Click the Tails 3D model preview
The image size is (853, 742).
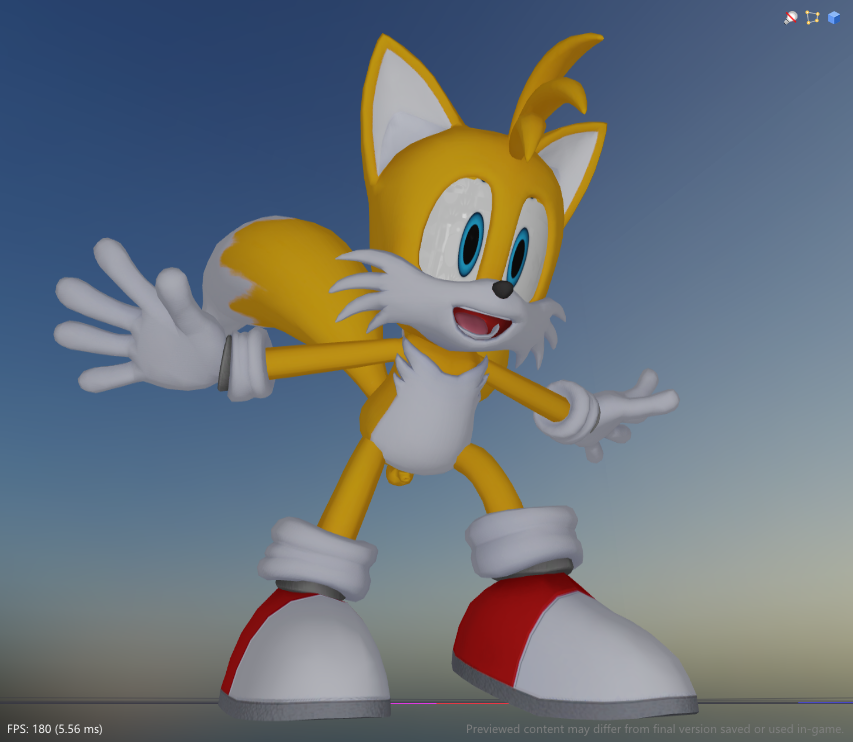click(x=375, y=375)
